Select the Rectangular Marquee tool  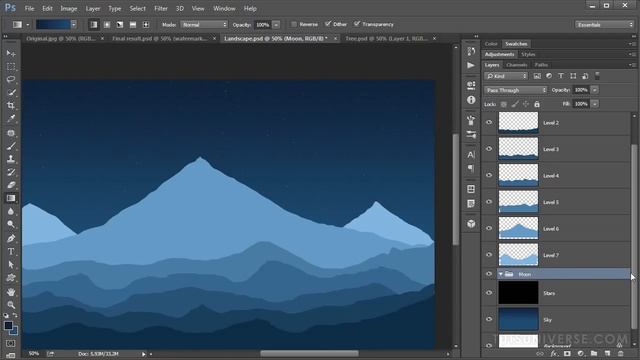(11, 66)
